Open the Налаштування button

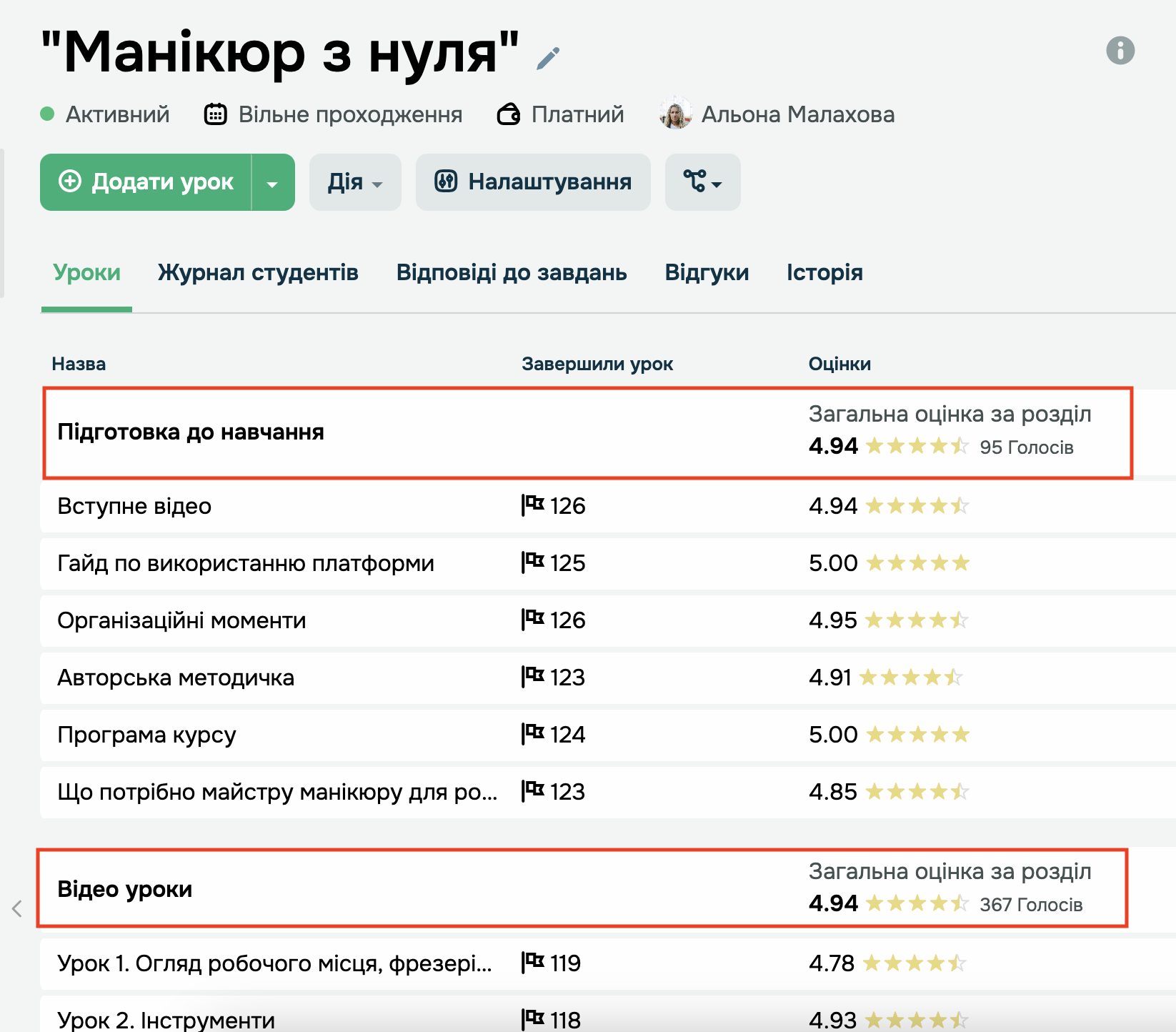point(533,183)
